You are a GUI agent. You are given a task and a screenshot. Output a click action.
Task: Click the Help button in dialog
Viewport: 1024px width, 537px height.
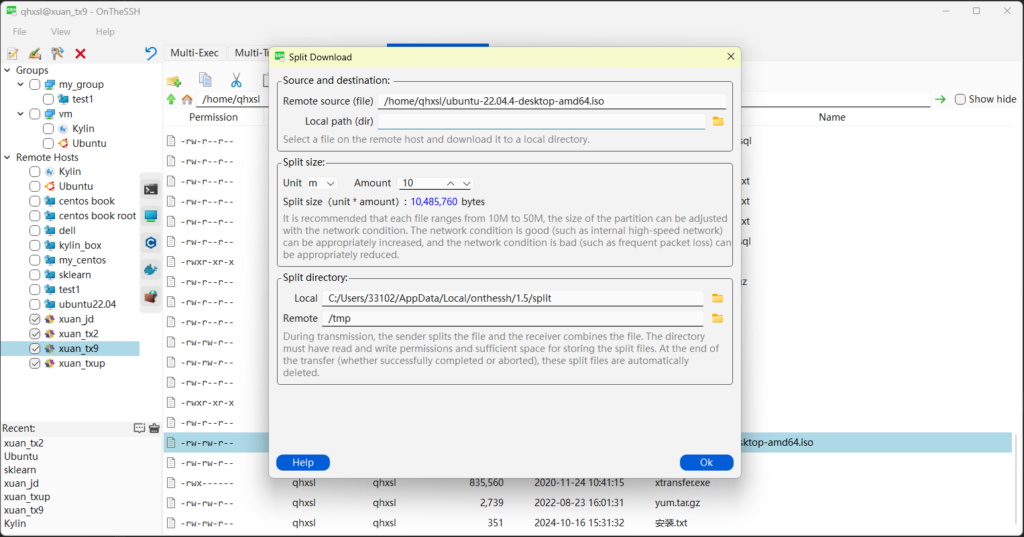303,463
